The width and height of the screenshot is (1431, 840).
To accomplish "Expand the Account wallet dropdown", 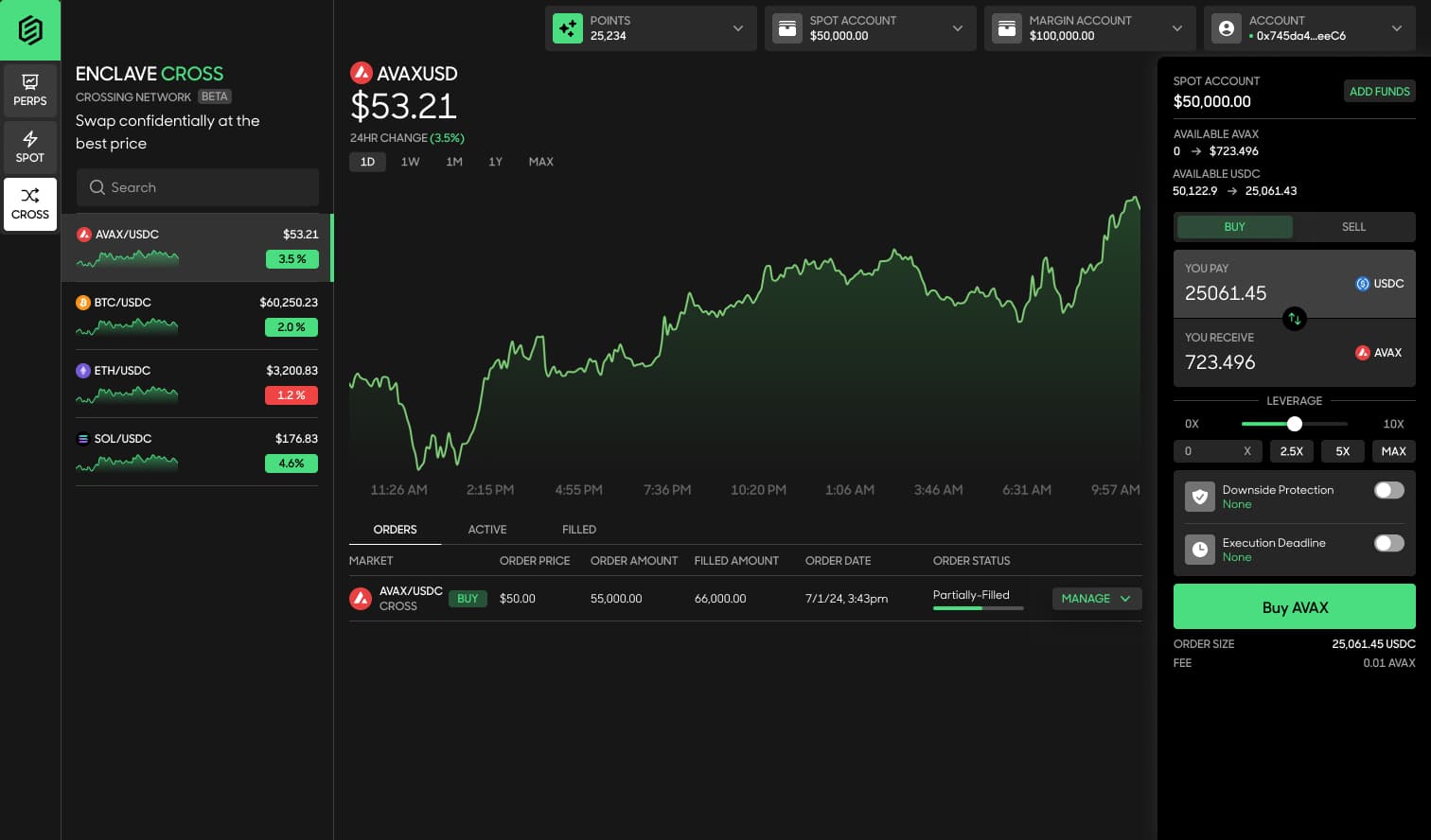I will 1397,28.
